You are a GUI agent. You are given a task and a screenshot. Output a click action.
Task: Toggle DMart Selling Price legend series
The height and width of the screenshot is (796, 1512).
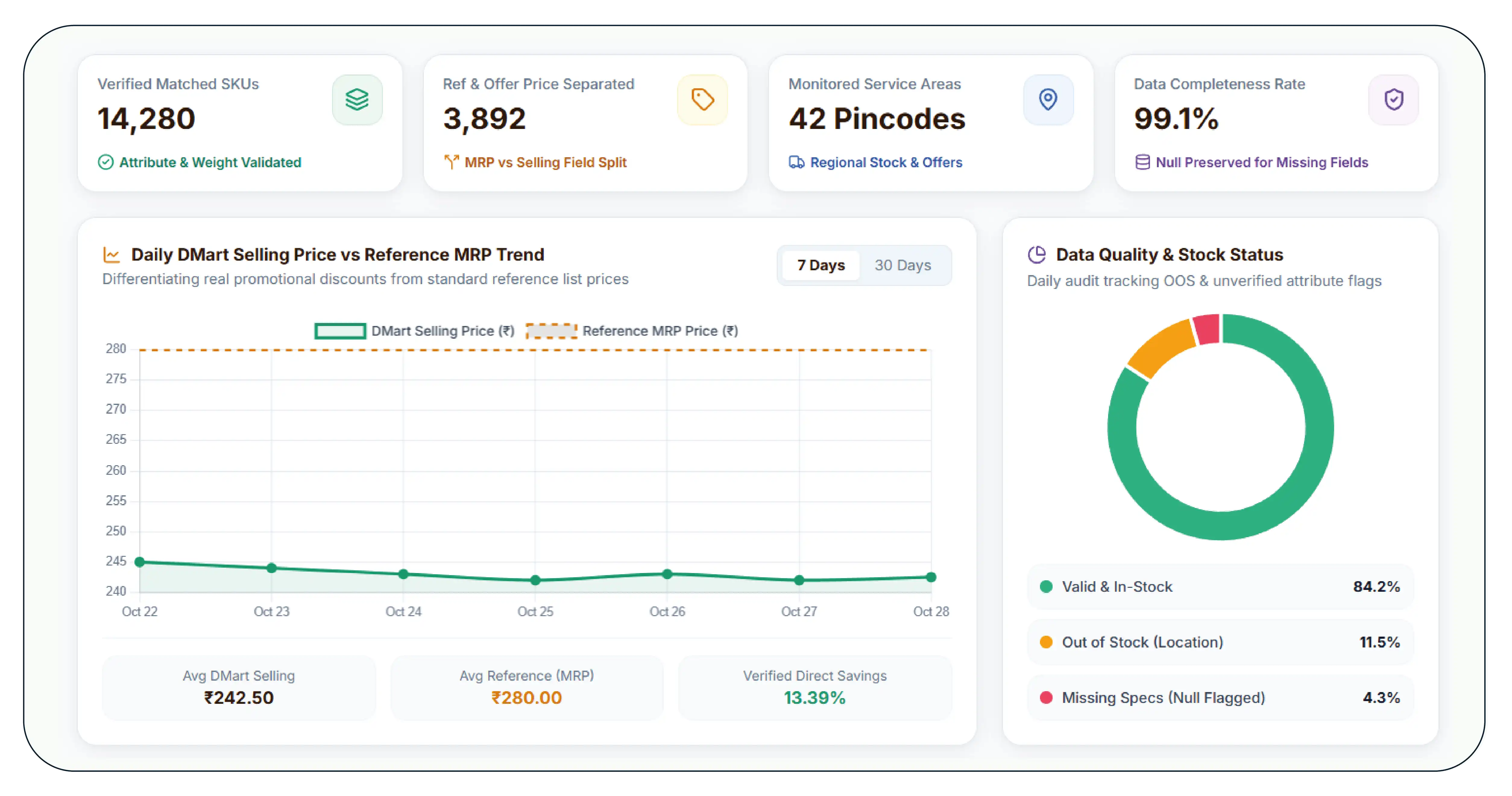click(x=414, y=331)
